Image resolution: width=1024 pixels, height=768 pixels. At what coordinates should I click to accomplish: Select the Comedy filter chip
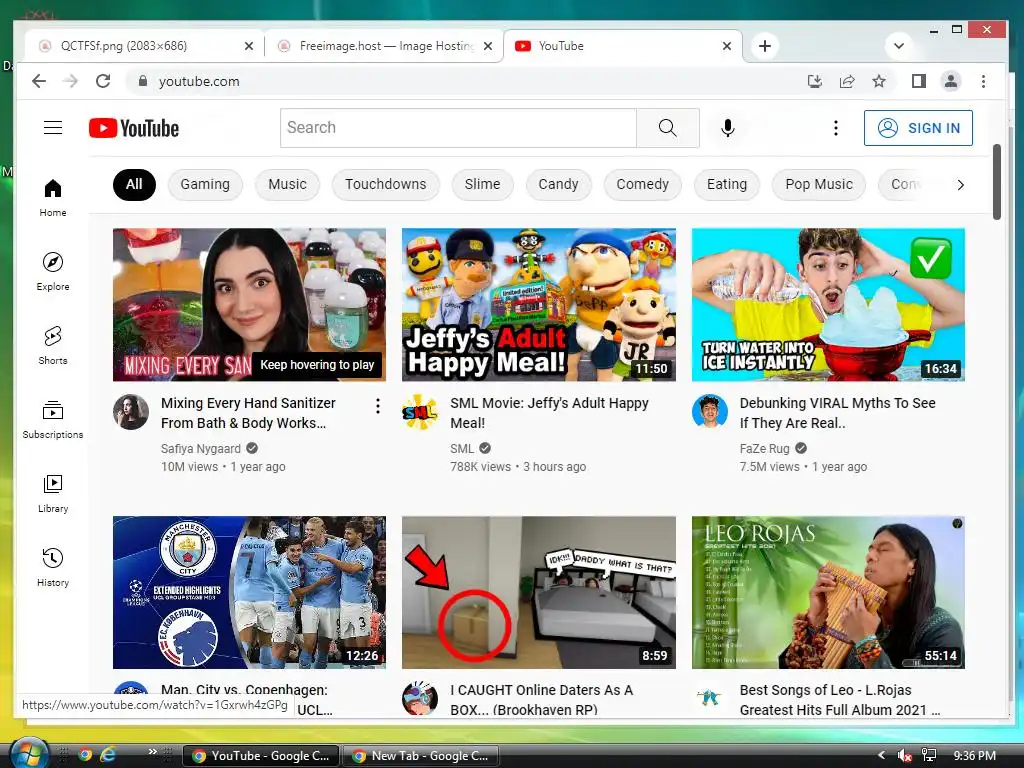[643, 184]
